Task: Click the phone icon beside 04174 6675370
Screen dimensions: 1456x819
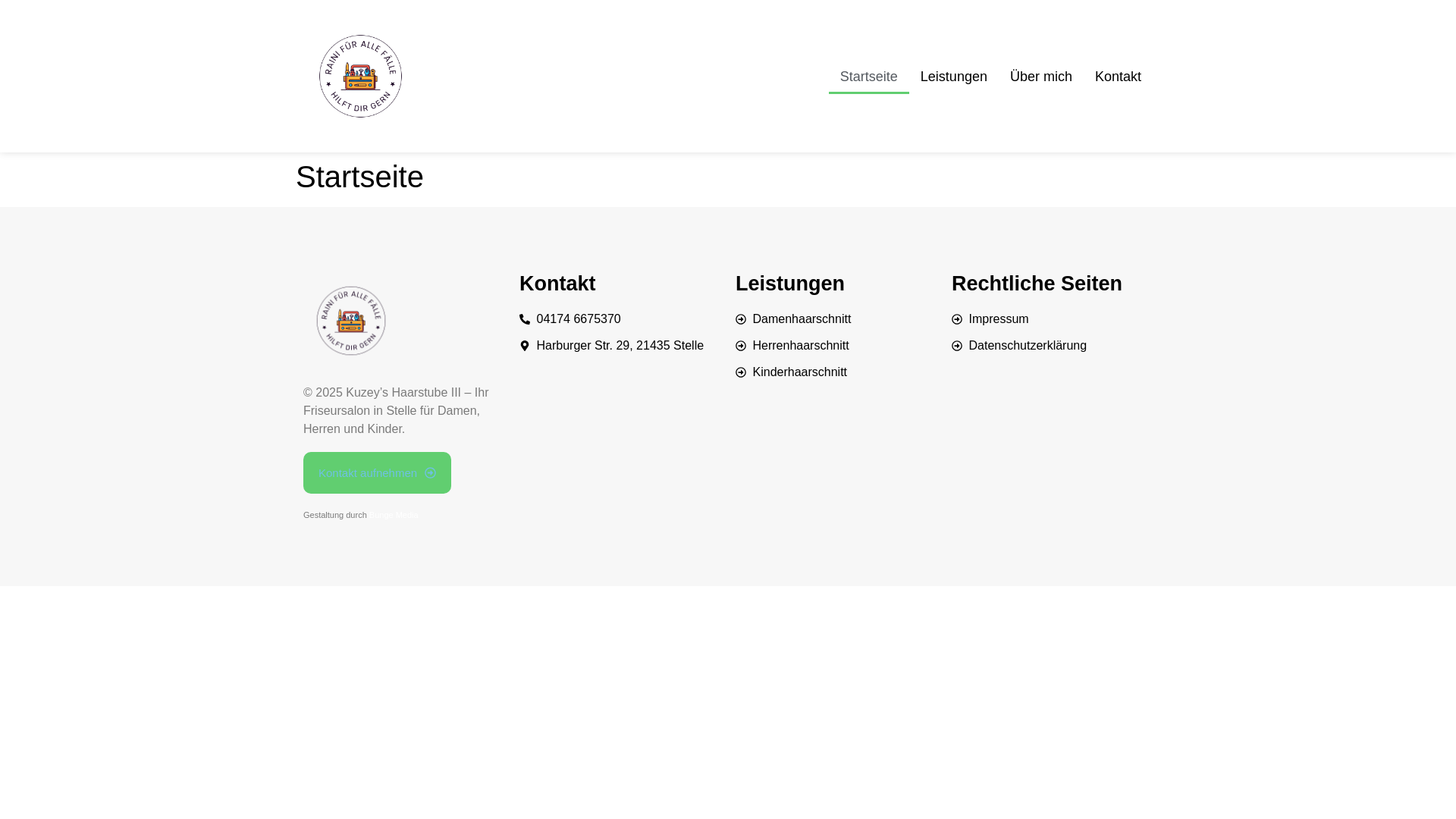Action: 525,319
